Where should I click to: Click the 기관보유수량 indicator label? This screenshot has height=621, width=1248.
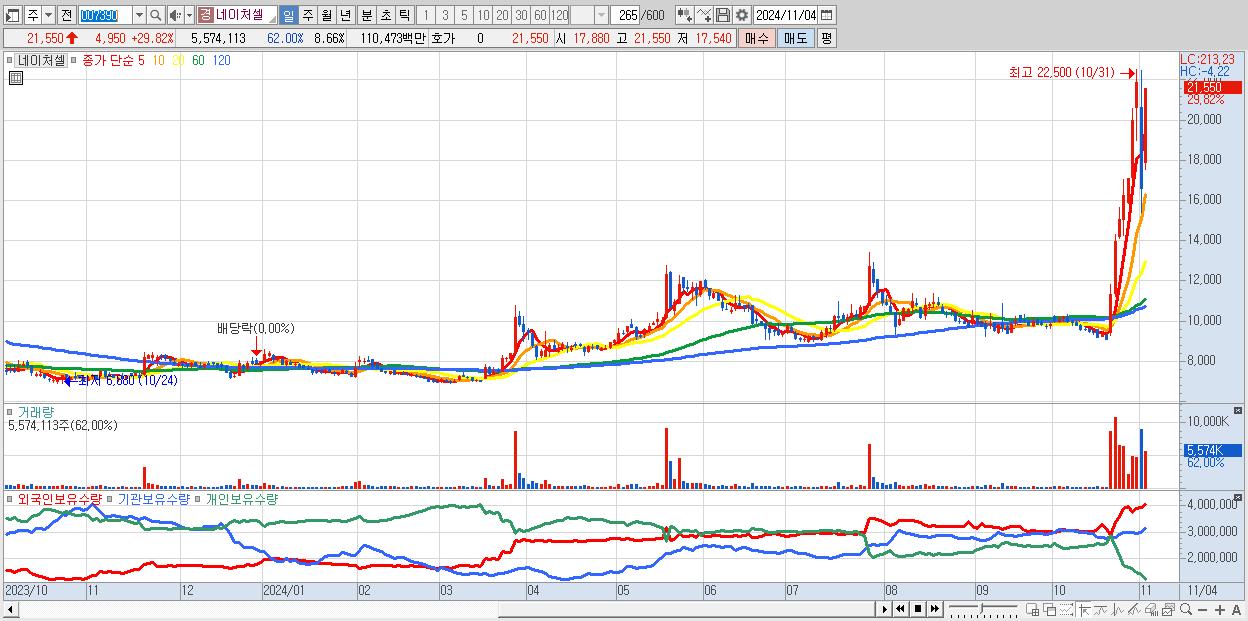pyautogui.click(x=153, y=498)
